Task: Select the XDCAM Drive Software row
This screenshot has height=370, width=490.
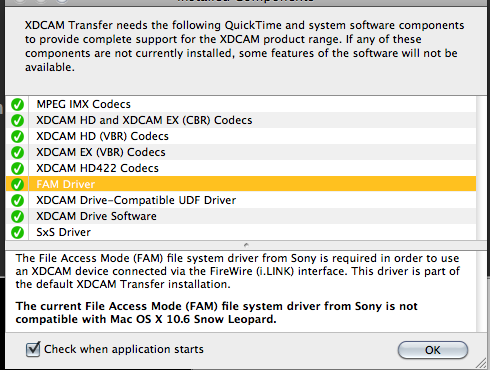Action: click(241, 216)
